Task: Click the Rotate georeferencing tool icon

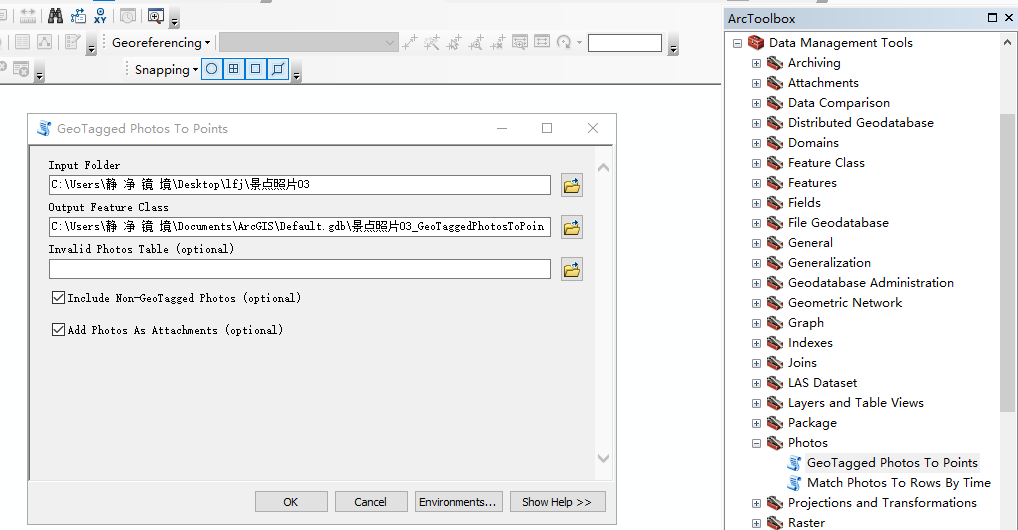Action: click(x=564, y=43)
